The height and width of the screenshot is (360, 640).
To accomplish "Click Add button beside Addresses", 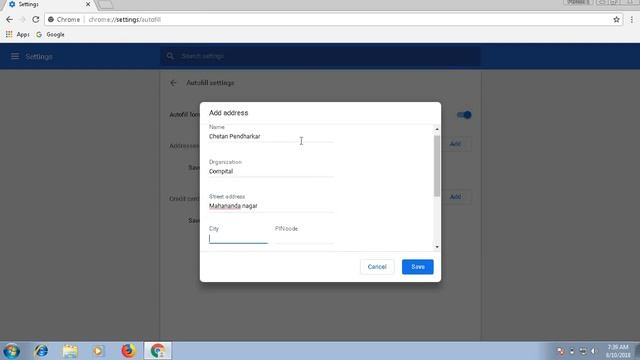I will point(456,144).
